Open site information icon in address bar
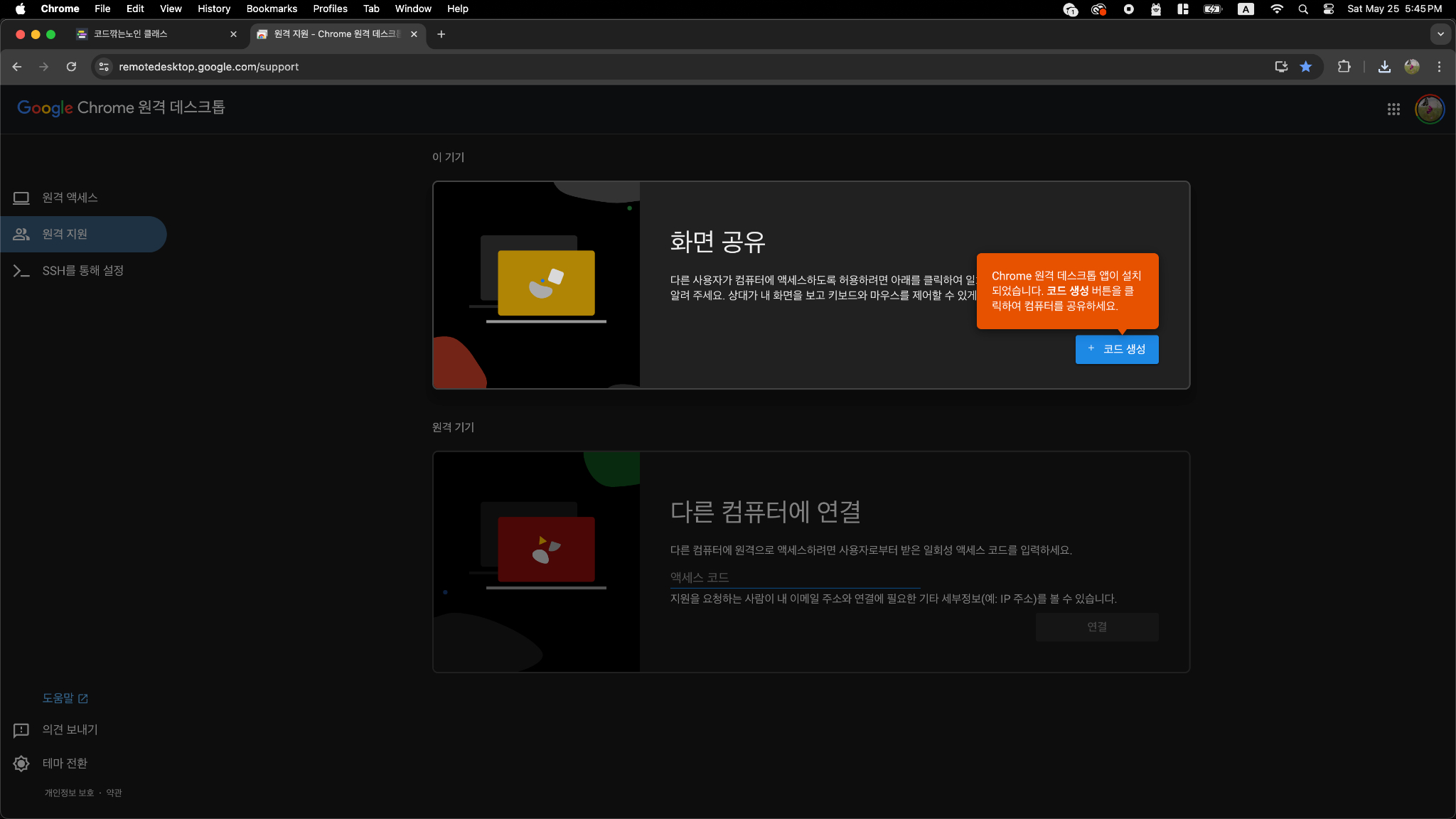 (104, 67)
